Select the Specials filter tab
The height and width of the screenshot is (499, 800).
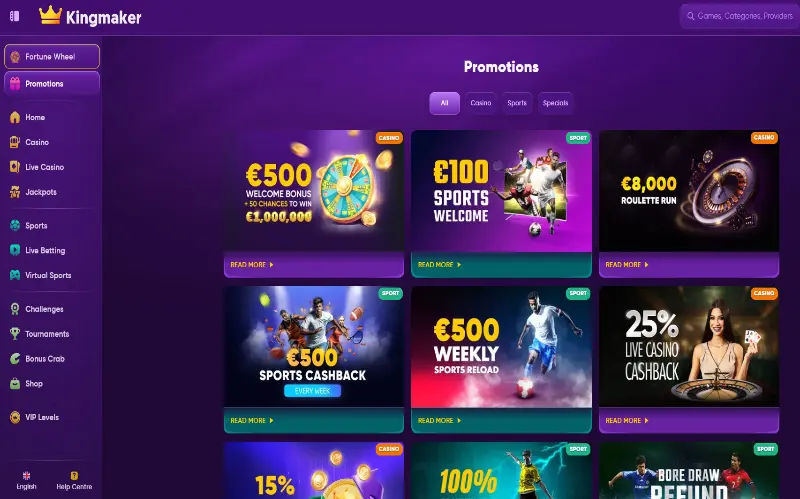555,103
